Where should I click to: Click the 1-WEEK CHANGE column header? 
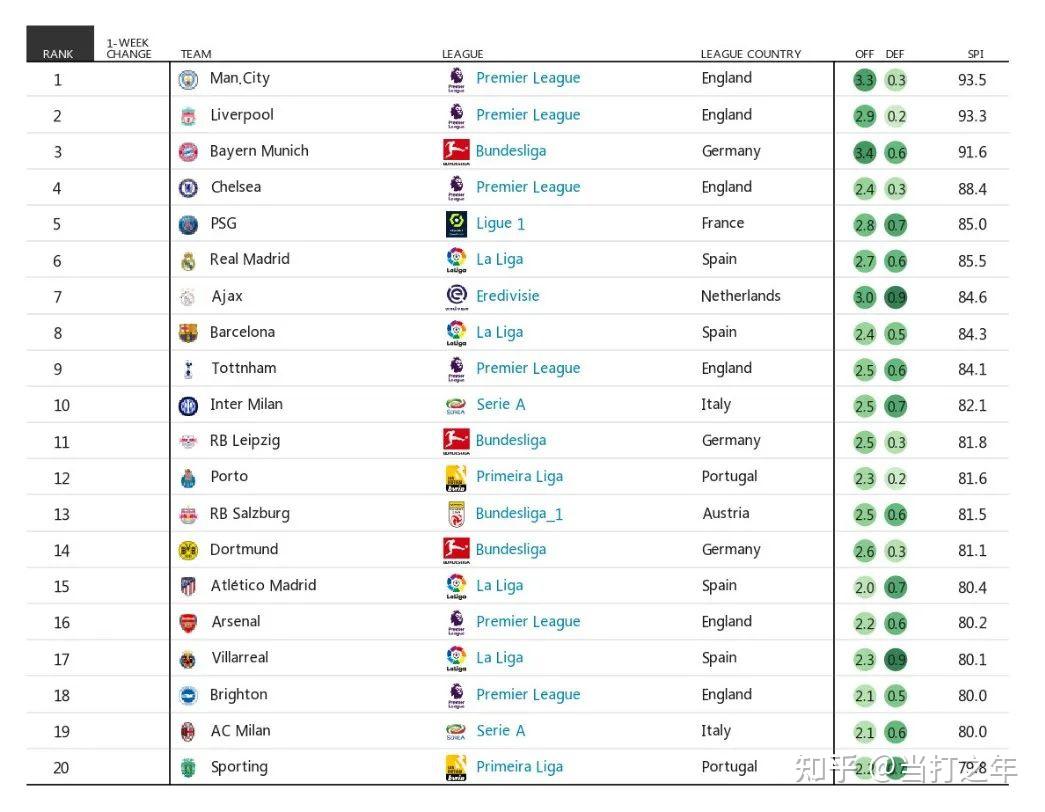coord(129,48)
